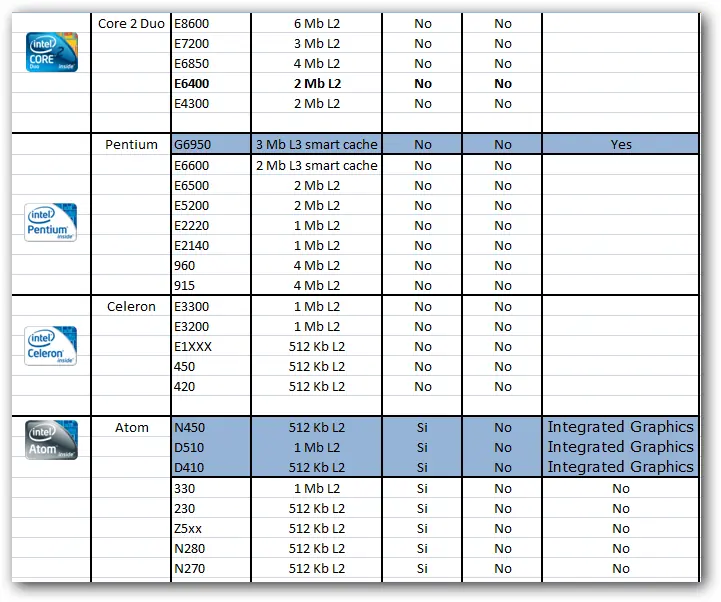Click '2 Mb L2' in E4300 row

click(317, 103)
